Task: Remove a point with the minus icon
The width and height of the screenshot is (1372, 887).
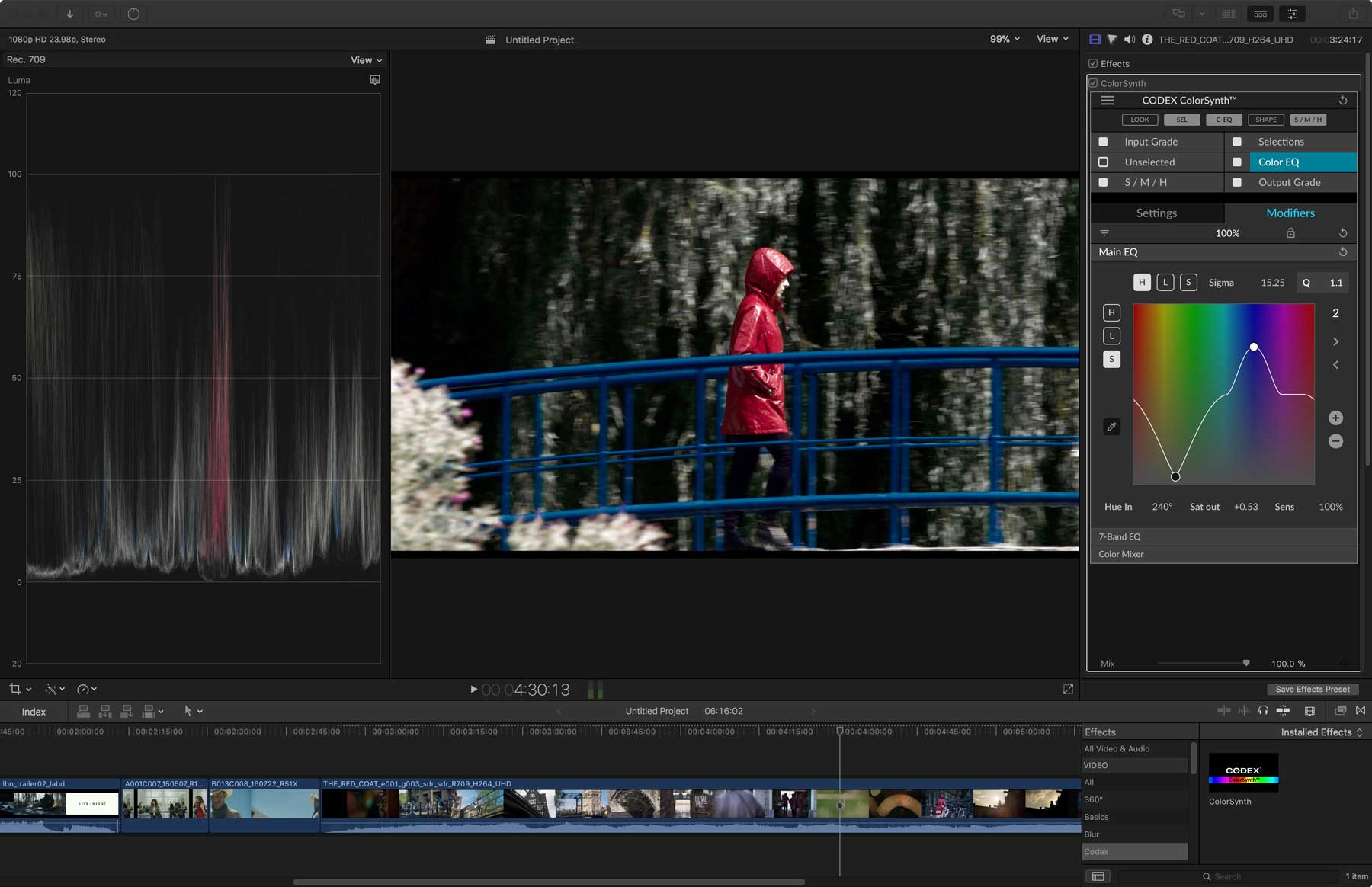Action: [1335, 441]
